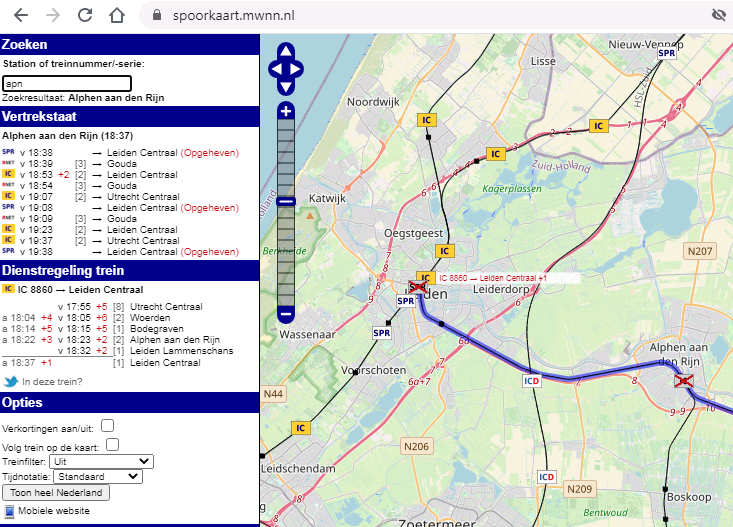
Task: Click Utrecht Centraal in the train schedule
Action: tap(166, 307)
